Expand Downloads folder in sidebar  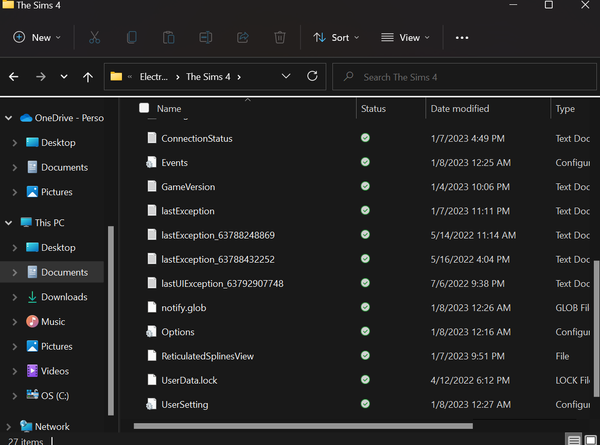pos(15,297)
